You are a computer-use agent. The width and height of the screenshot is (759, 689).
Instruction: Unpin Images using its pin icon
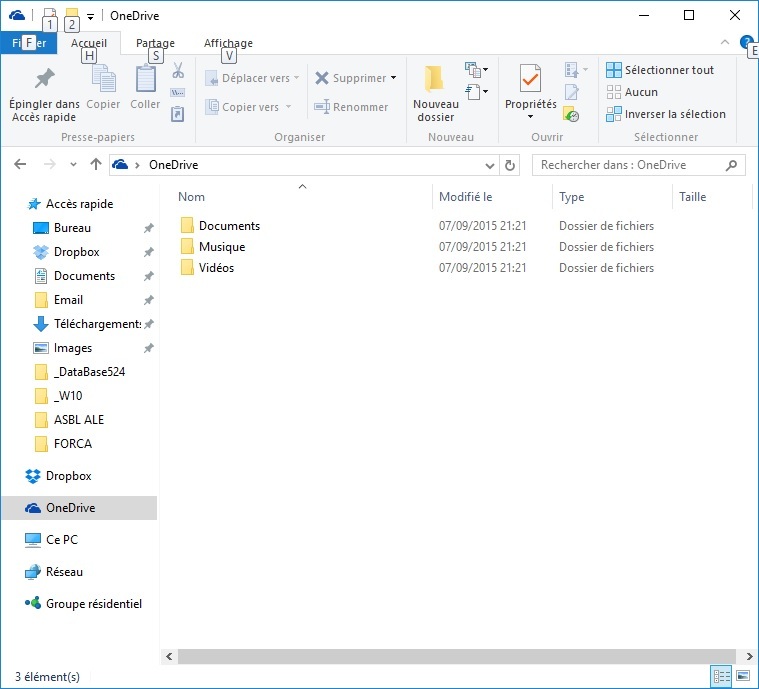(x=149, y=348)
